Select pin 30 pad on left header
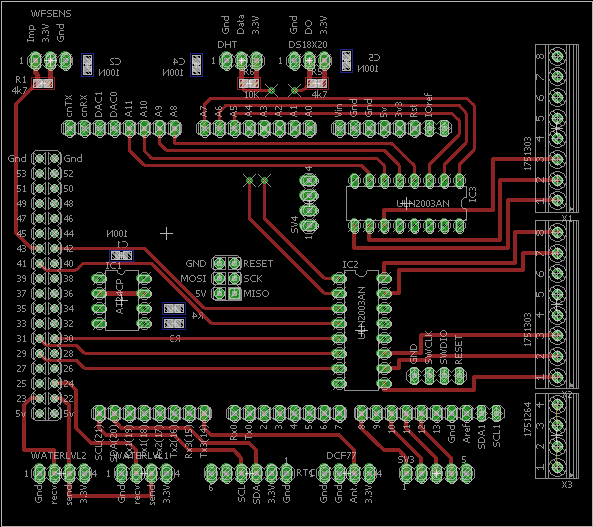This screenshot has width=593, height=527. pos(54,338)
